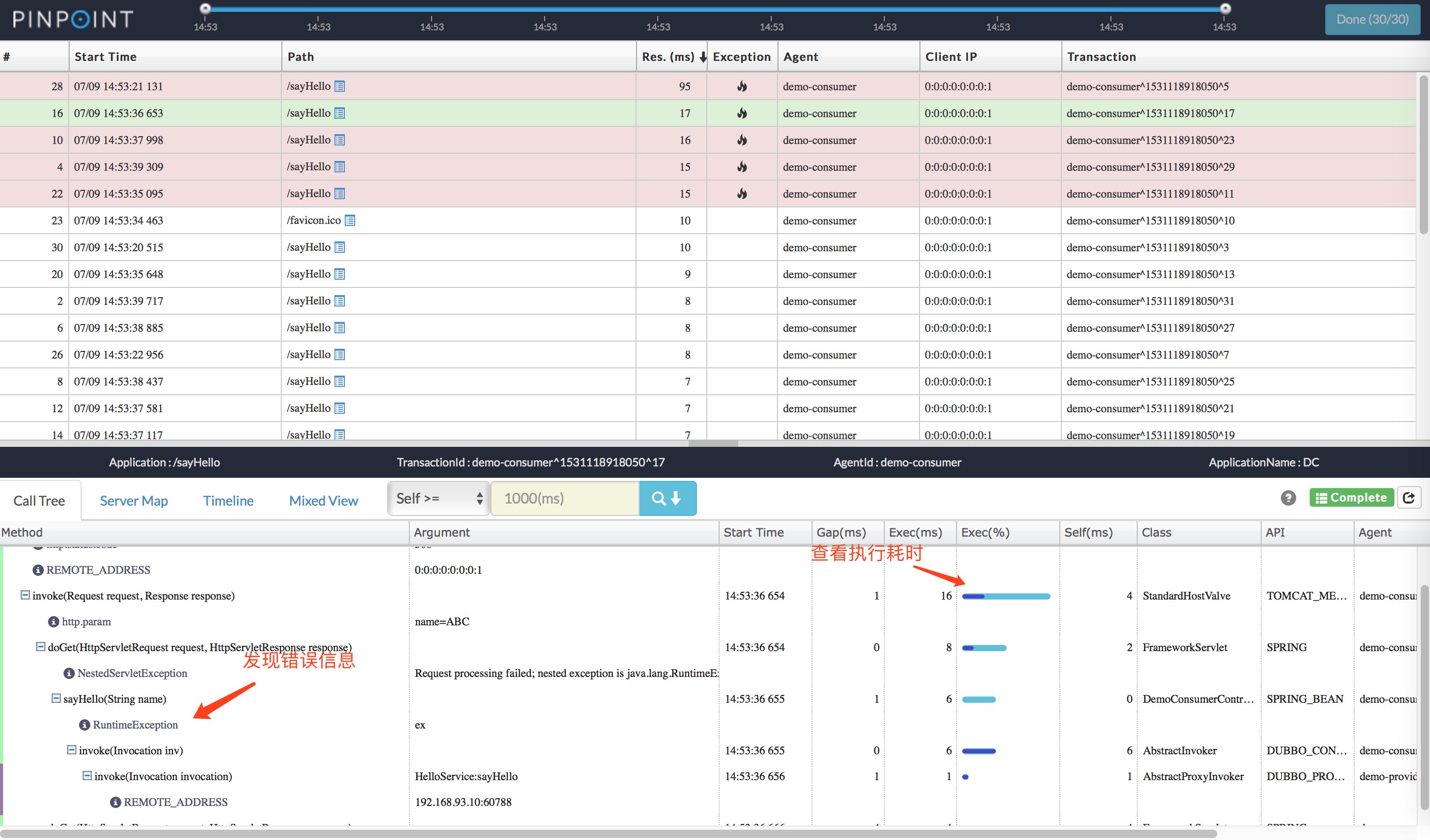Select Mixed View panel option
Image resolution: width=1430 pixels, height=840 pixels.
(x=324, y=499)
